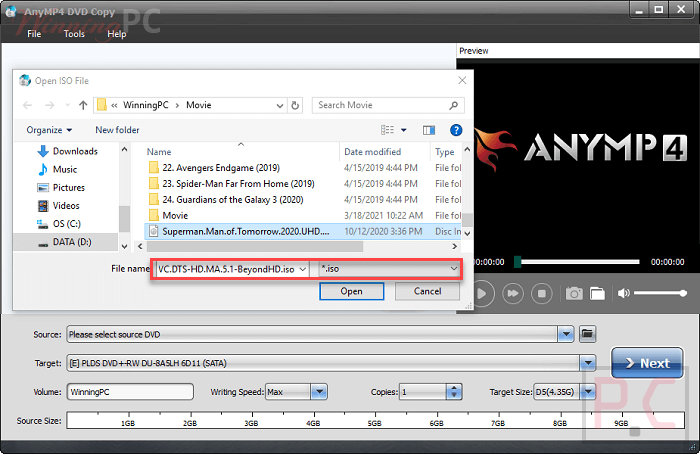This screenshot has height=454, width=700.
Task: Click the Next button
Action: pyautogui.click(x=647, y=363)
